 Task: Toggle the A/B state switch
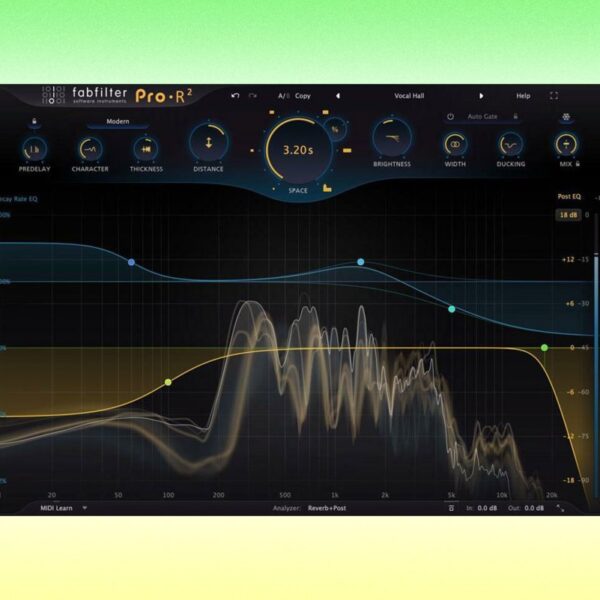284,96
